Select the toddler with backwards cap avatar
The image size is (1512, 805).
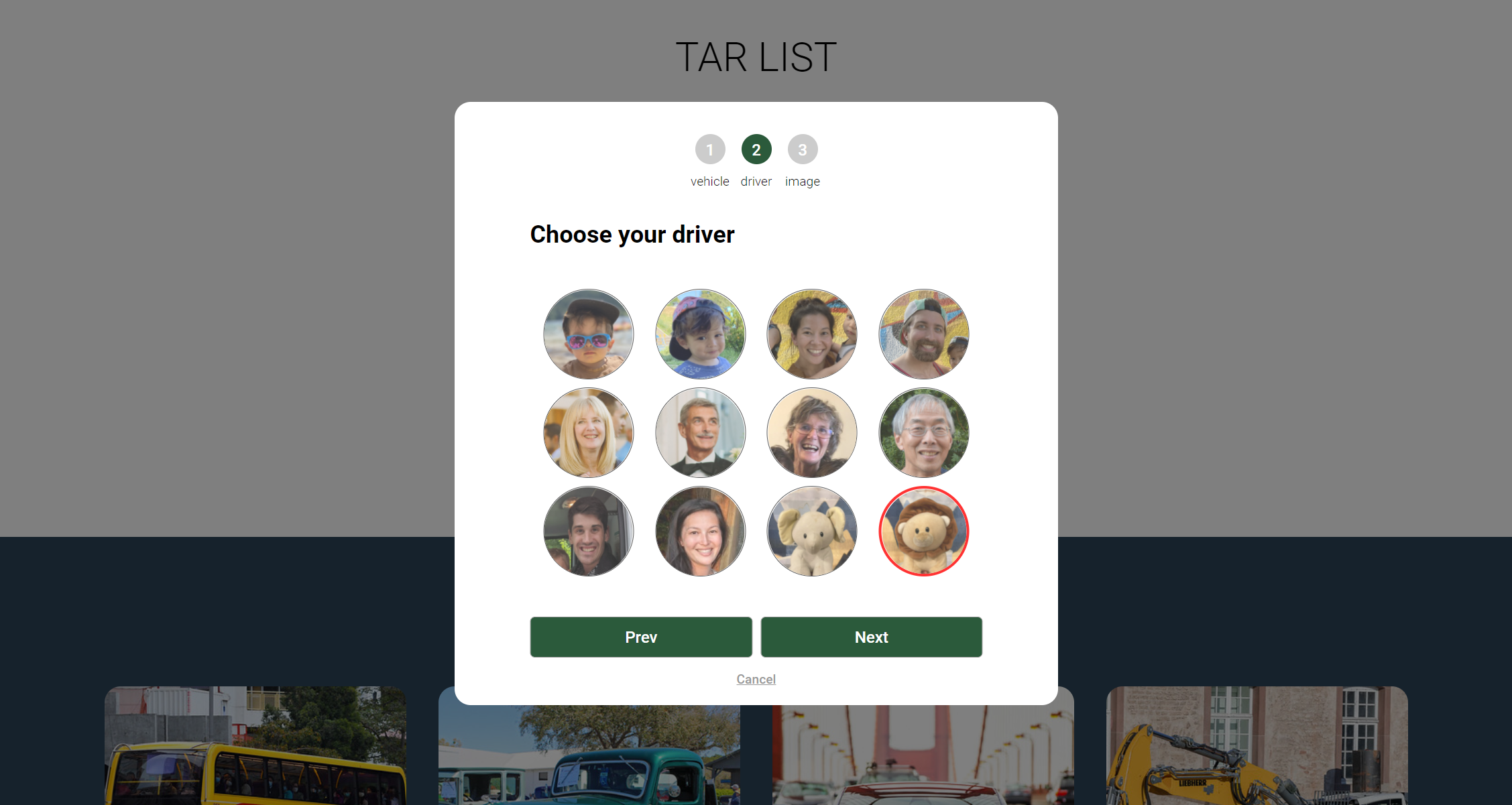tap(700, 334)
